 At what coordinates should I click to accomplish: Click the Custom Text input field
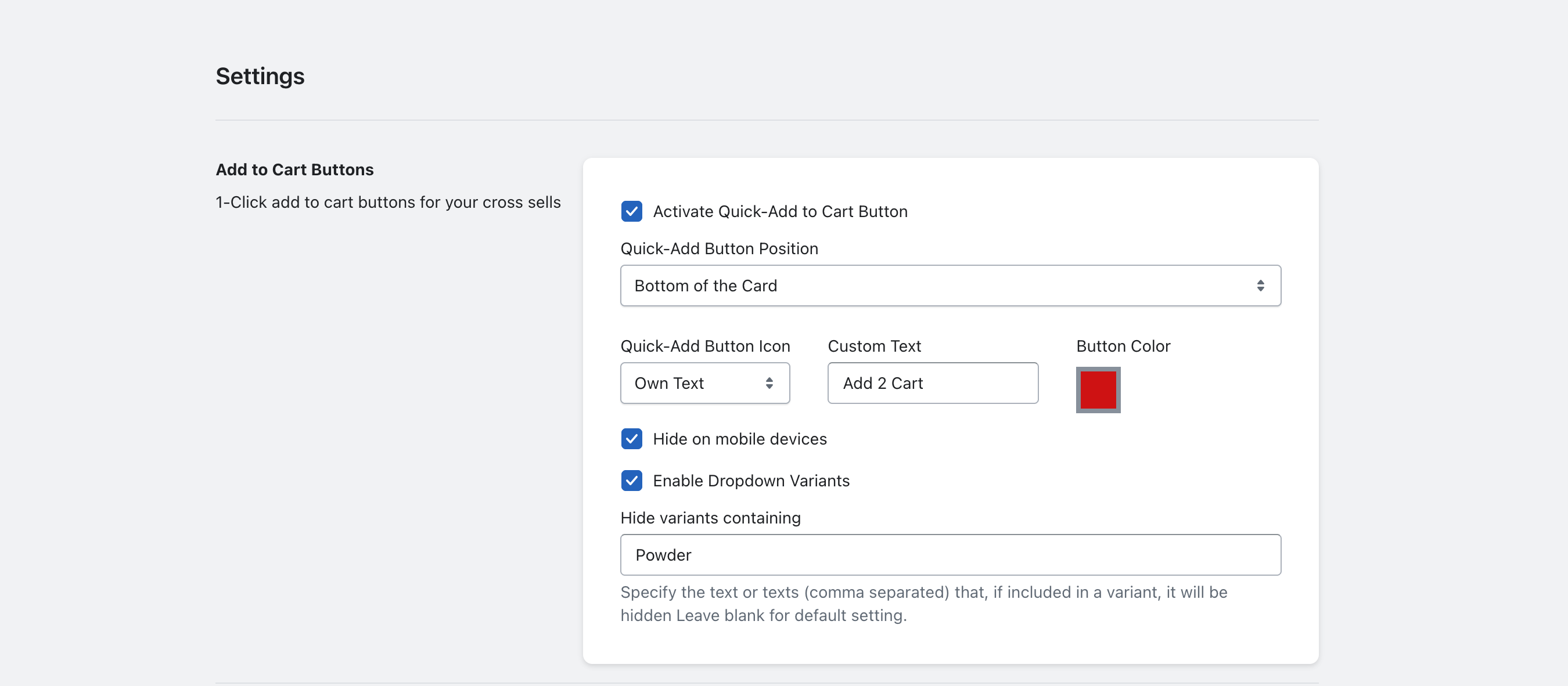coord(933,383)
